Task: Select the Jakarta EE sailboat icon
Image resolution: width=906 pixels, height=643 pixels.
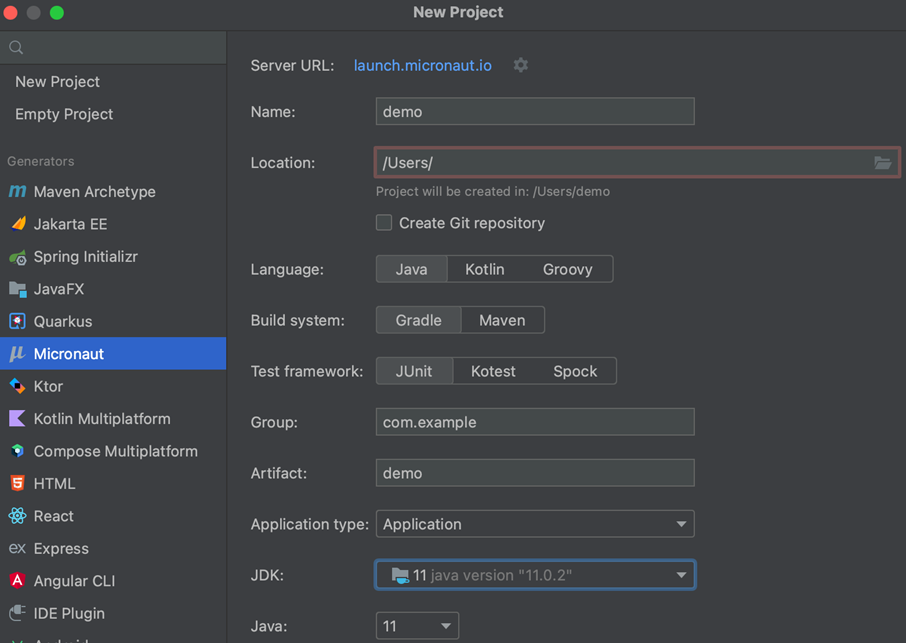Action: pyautogui.click(x=17, y=224)
